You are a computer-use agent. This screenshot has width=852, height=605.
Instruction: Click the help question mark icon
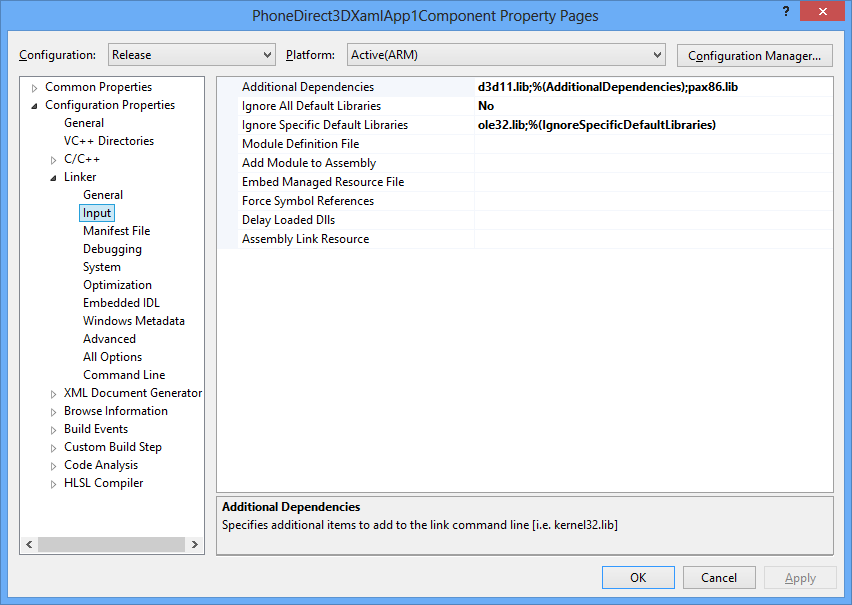782,11
